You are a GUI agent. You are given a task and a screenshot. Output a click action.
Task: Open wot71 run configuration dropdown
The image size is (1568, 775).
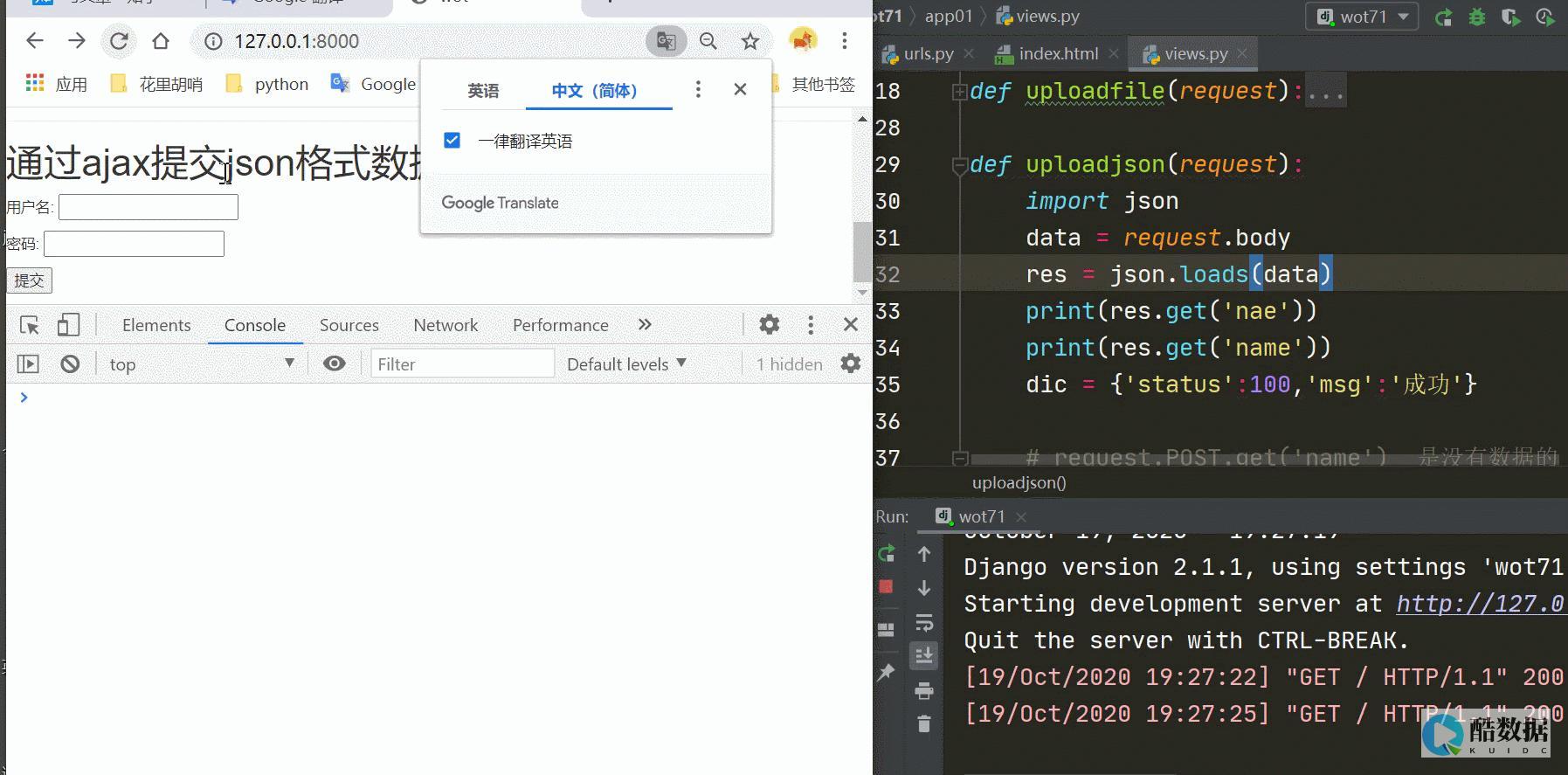coord(1363,17)
